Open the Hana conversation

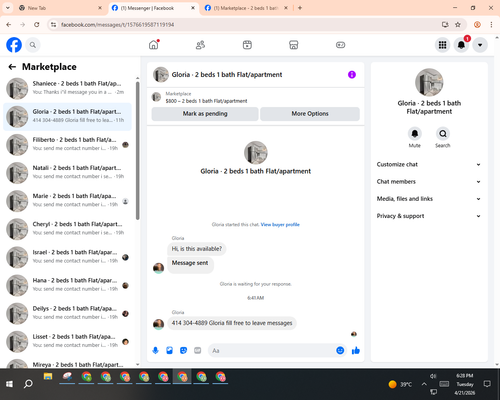coord(67,286)
